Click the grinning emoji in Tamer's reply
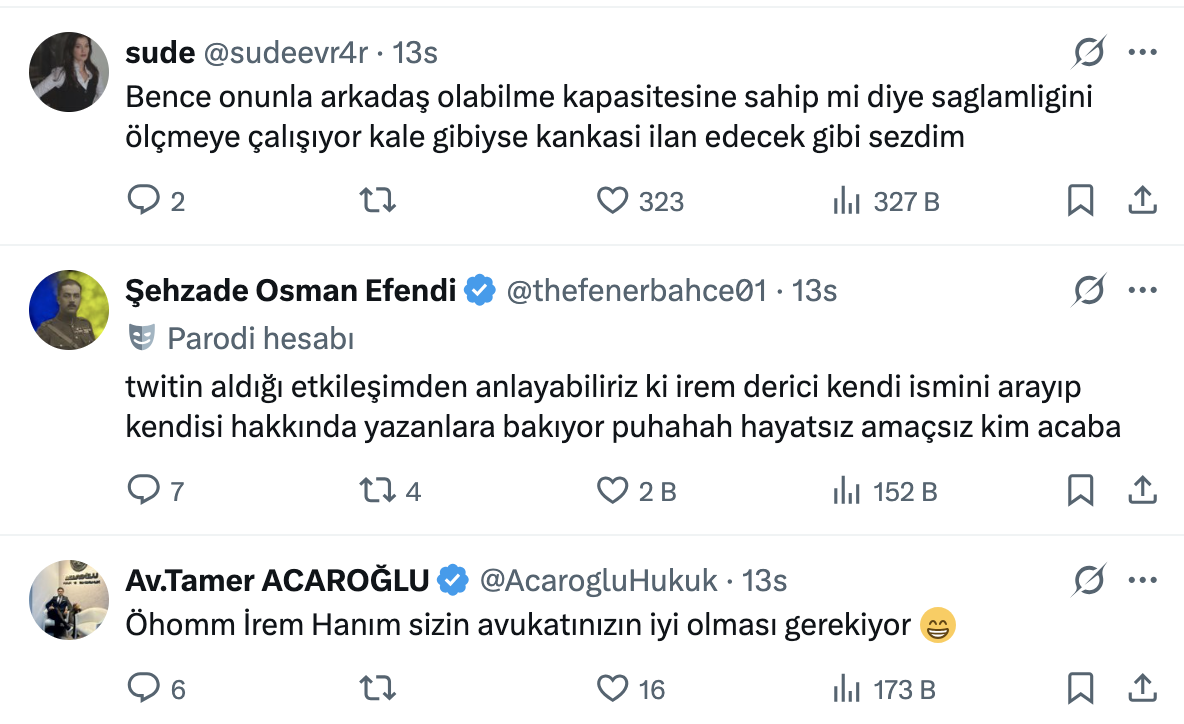The width and height of the screenshot is (1184, 724). tap(938, 625)
